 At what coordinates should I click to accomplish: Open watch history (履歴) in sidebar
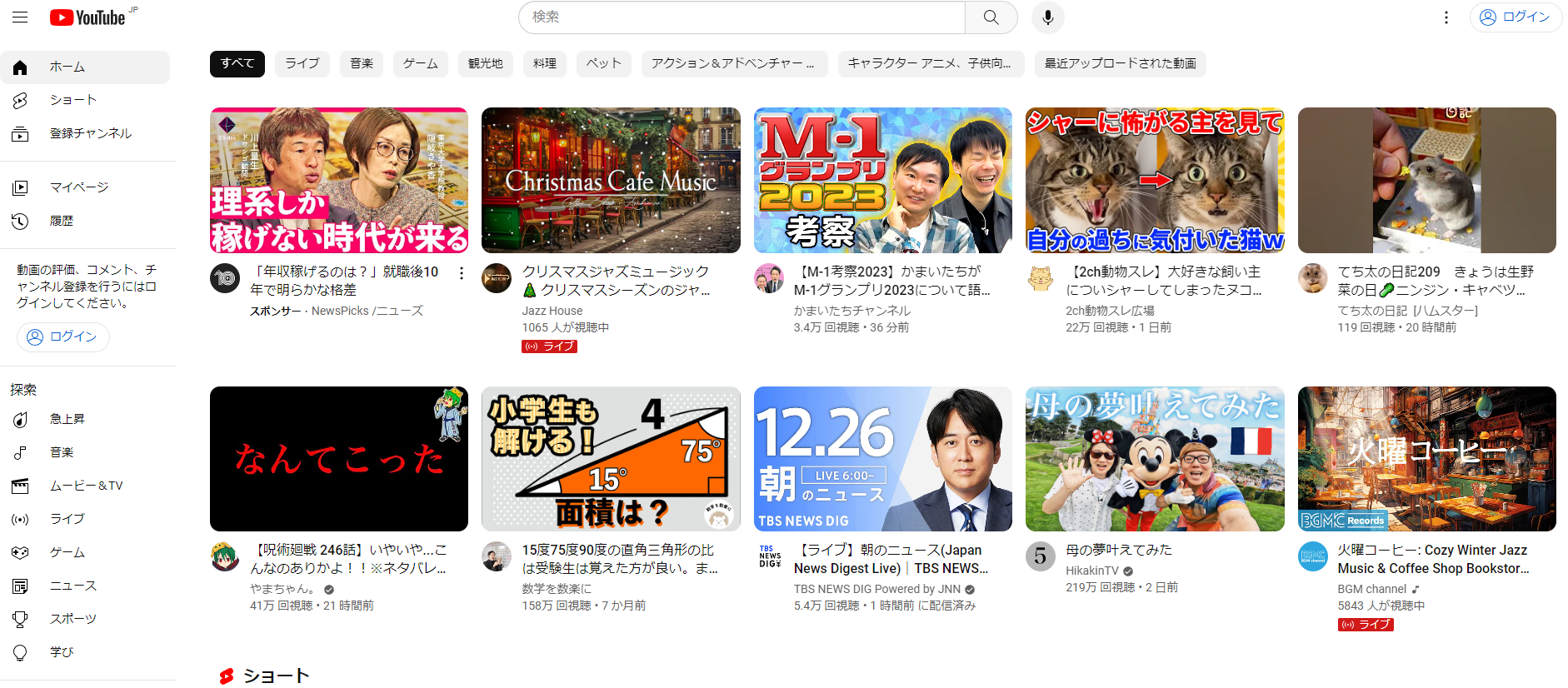62,221
